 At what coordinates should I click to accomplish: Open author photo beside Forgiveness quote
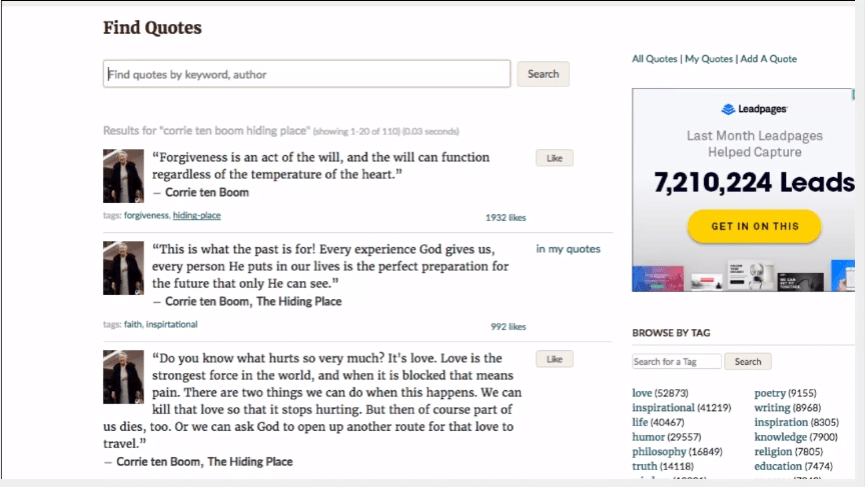[123, 176]
